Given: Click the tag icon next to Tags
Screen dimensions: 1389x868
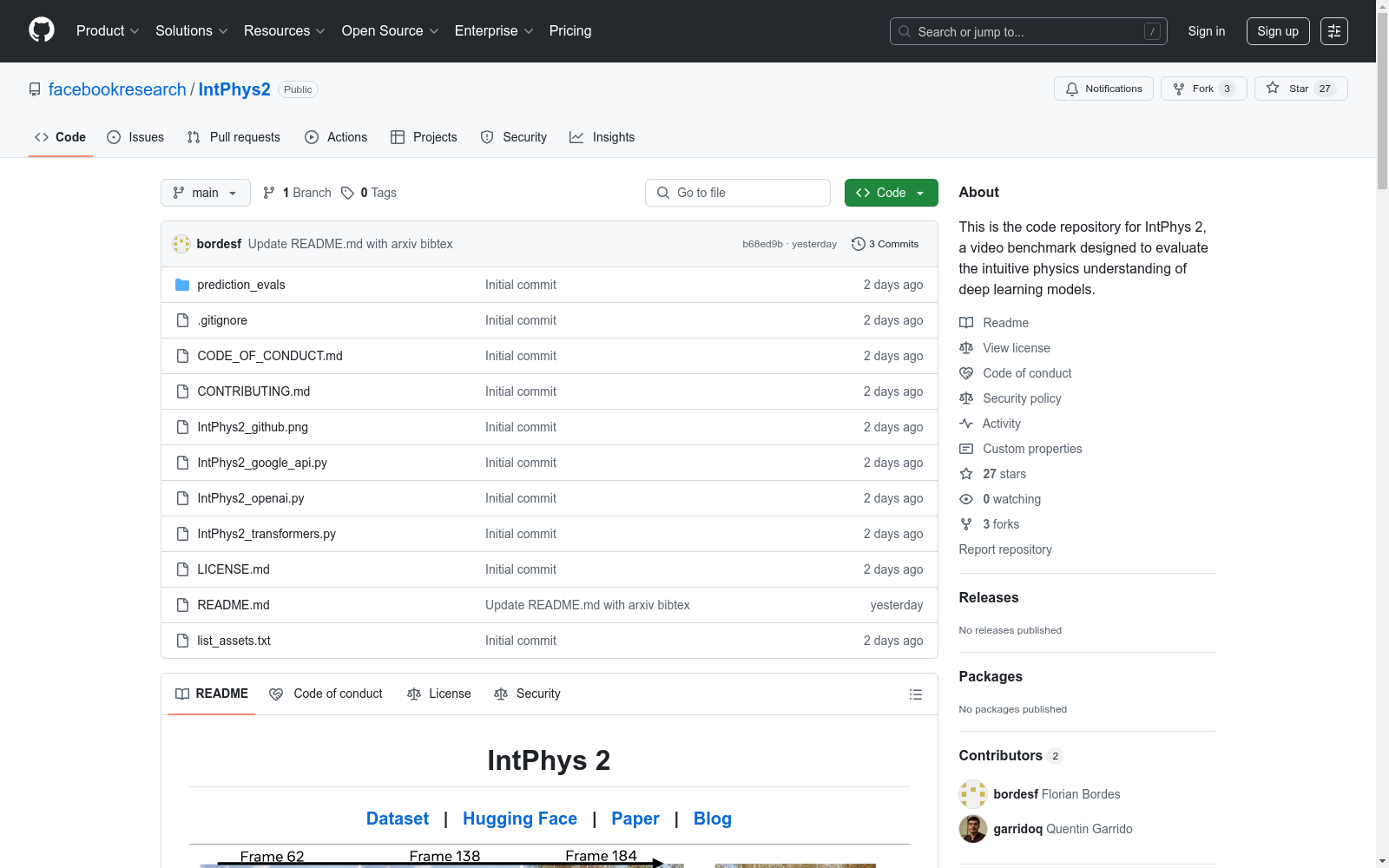Looking at the screenshot, I should [x=347, y=193].
